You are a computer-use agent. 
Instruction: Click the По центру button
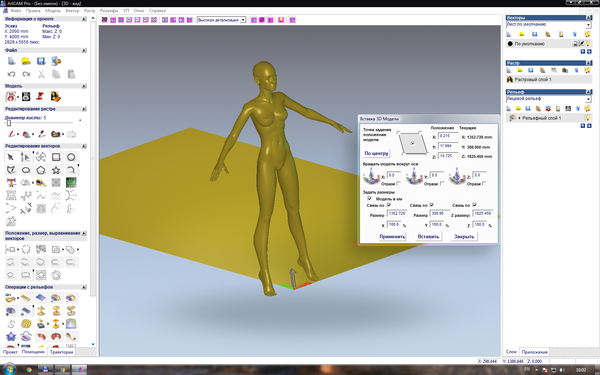(376, 153)
